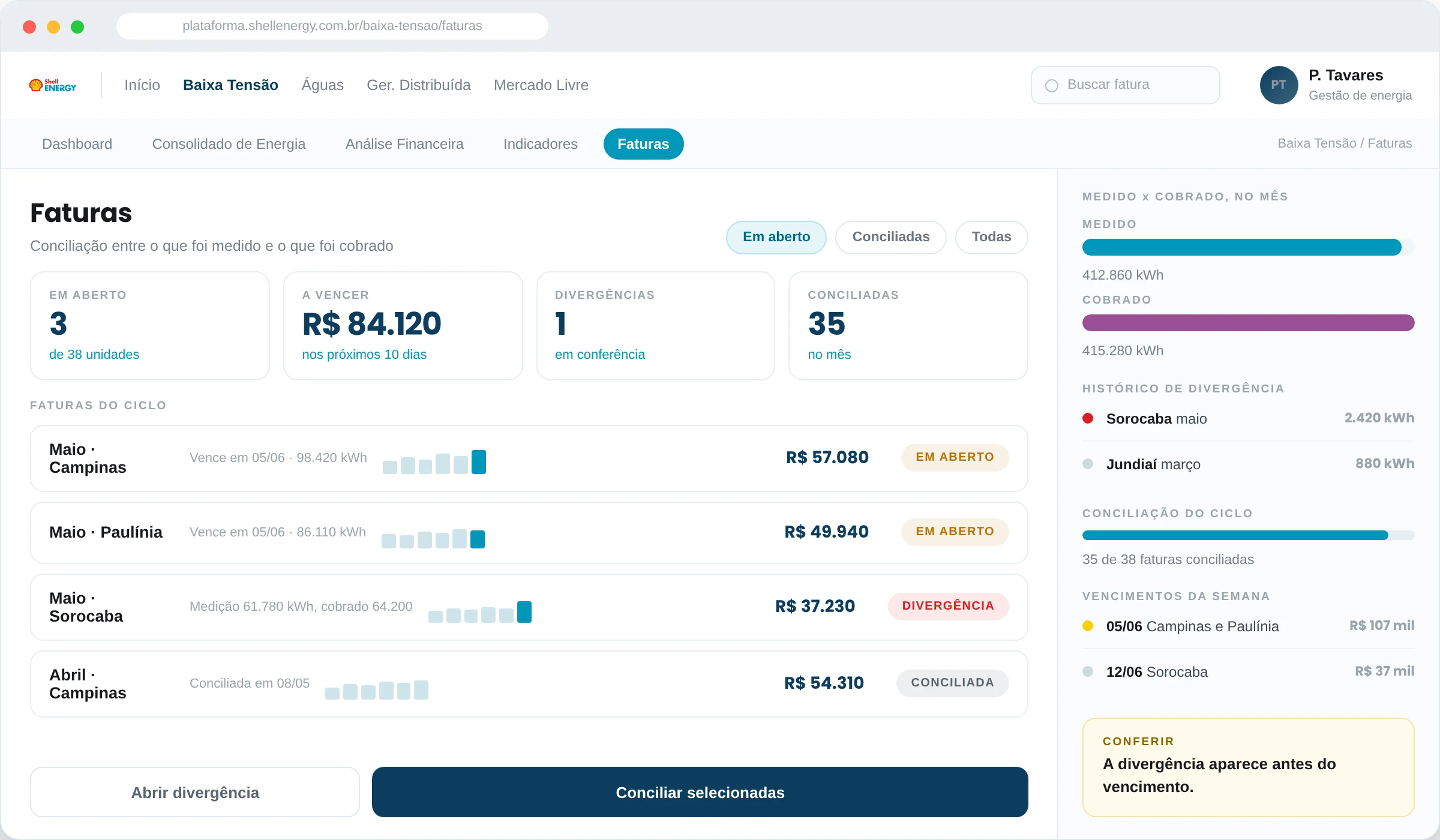Open the Águas section
Image resolution: width=1440 pixels, height=840 pixels.
click(x=322, y=85)
